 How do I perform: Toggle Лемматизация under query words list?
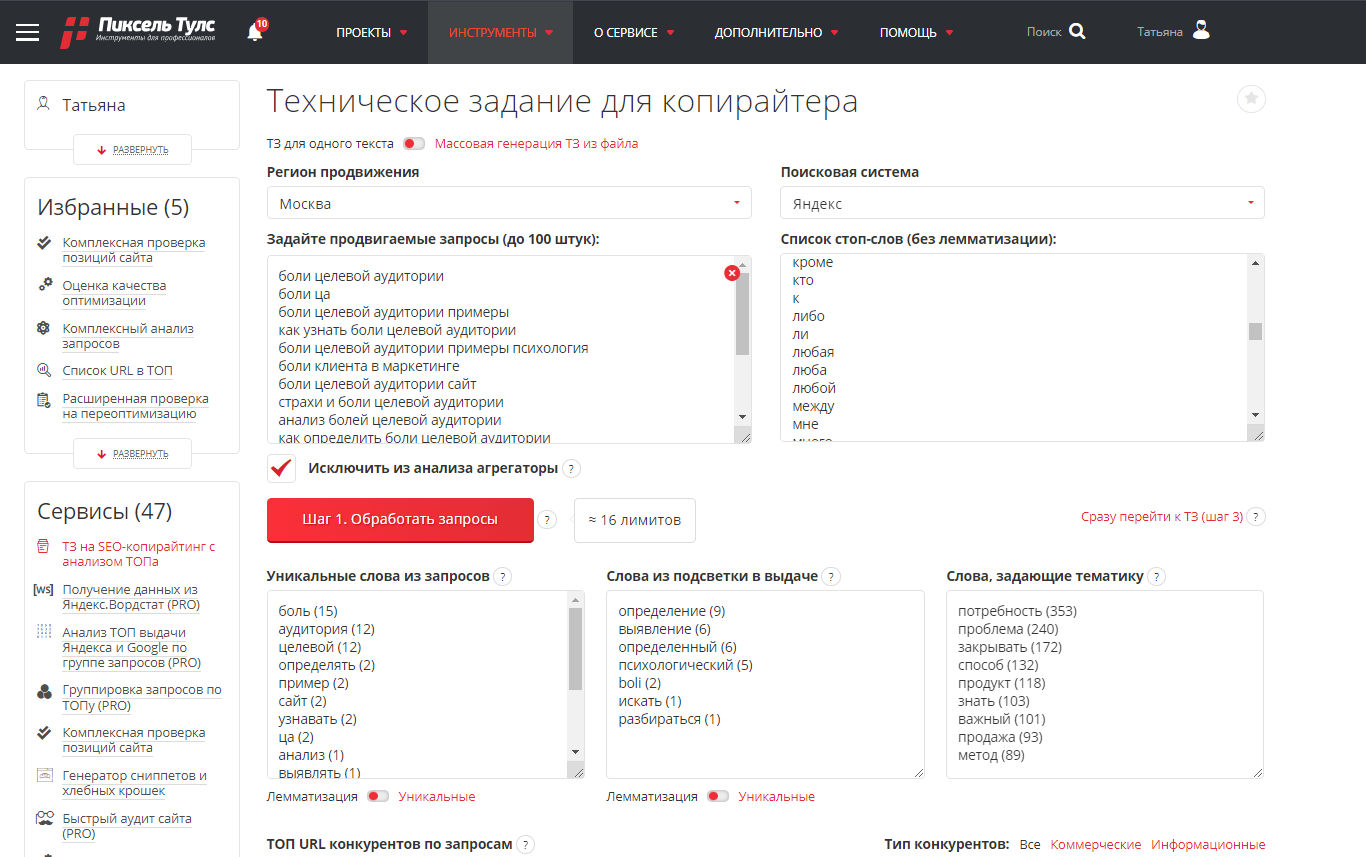(x=377, y=796)
